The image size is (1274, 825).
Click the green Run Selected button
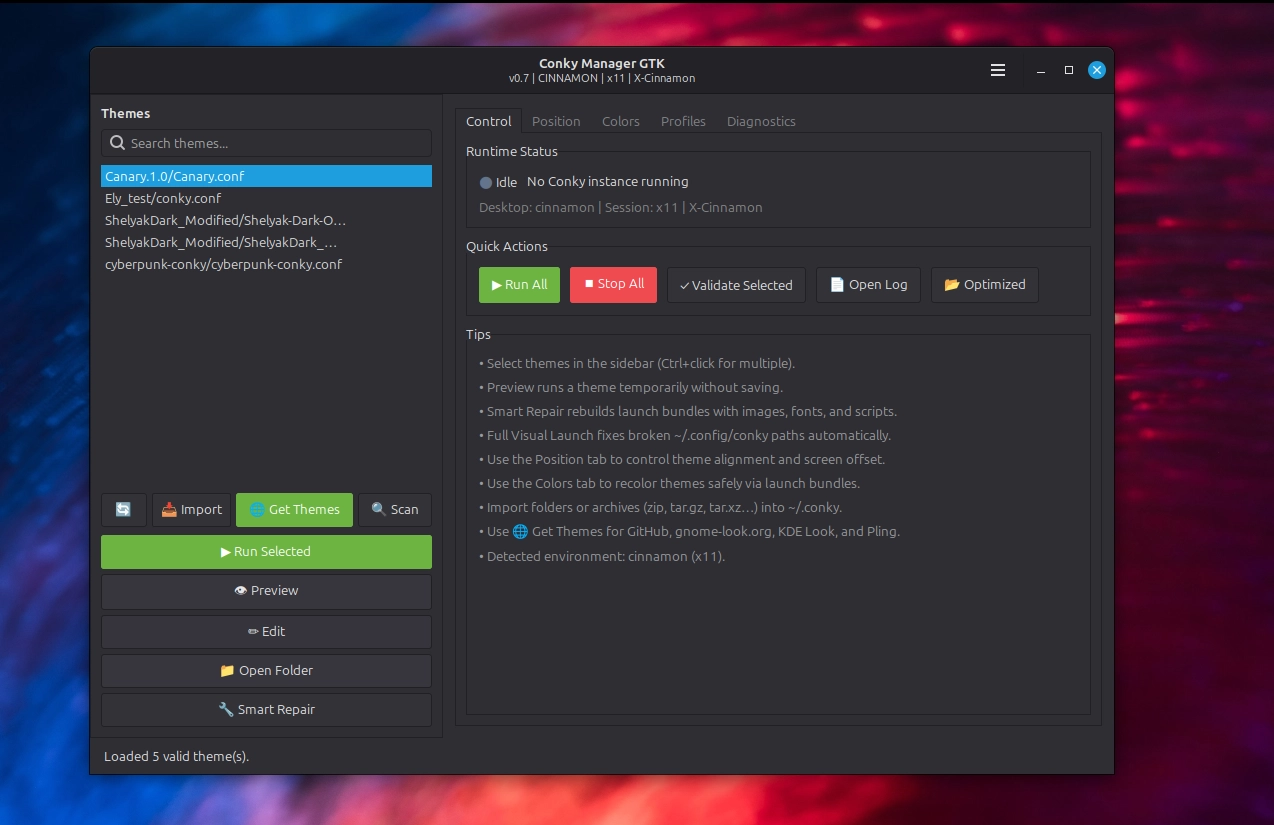[x=266, y=552]
